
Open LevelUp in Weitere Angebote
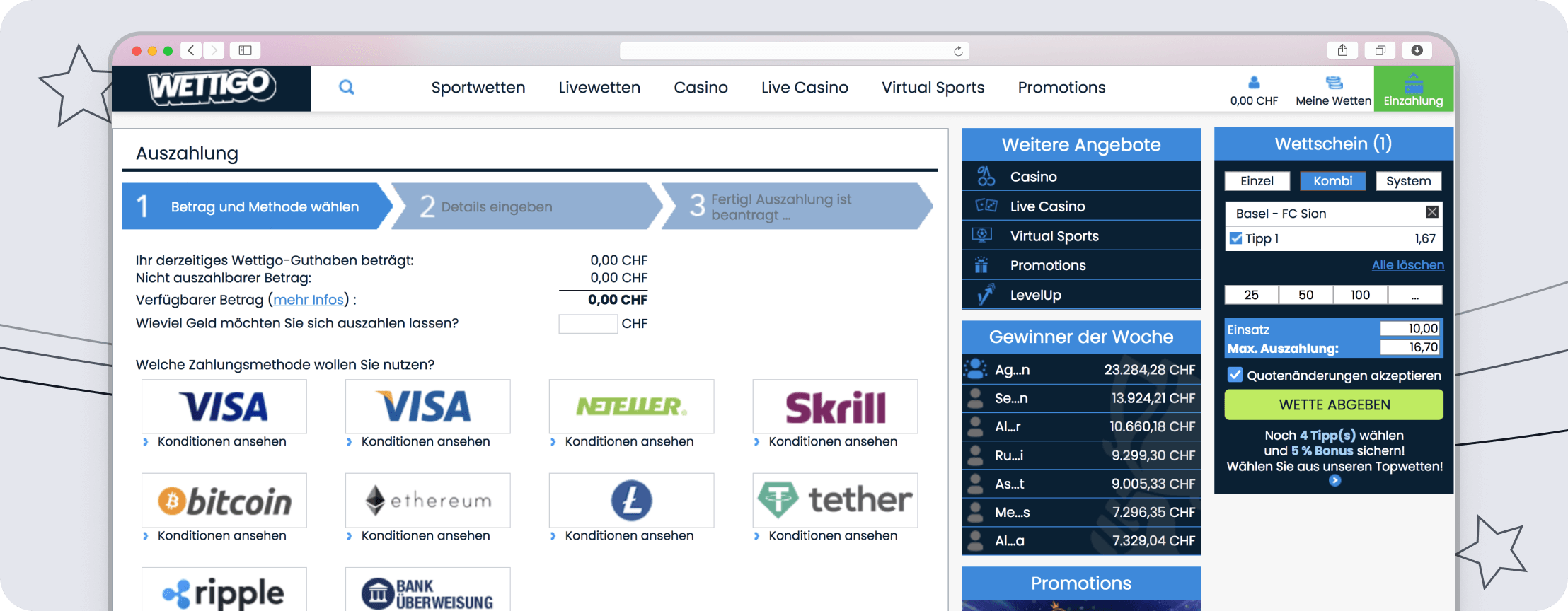point(1081,295)
